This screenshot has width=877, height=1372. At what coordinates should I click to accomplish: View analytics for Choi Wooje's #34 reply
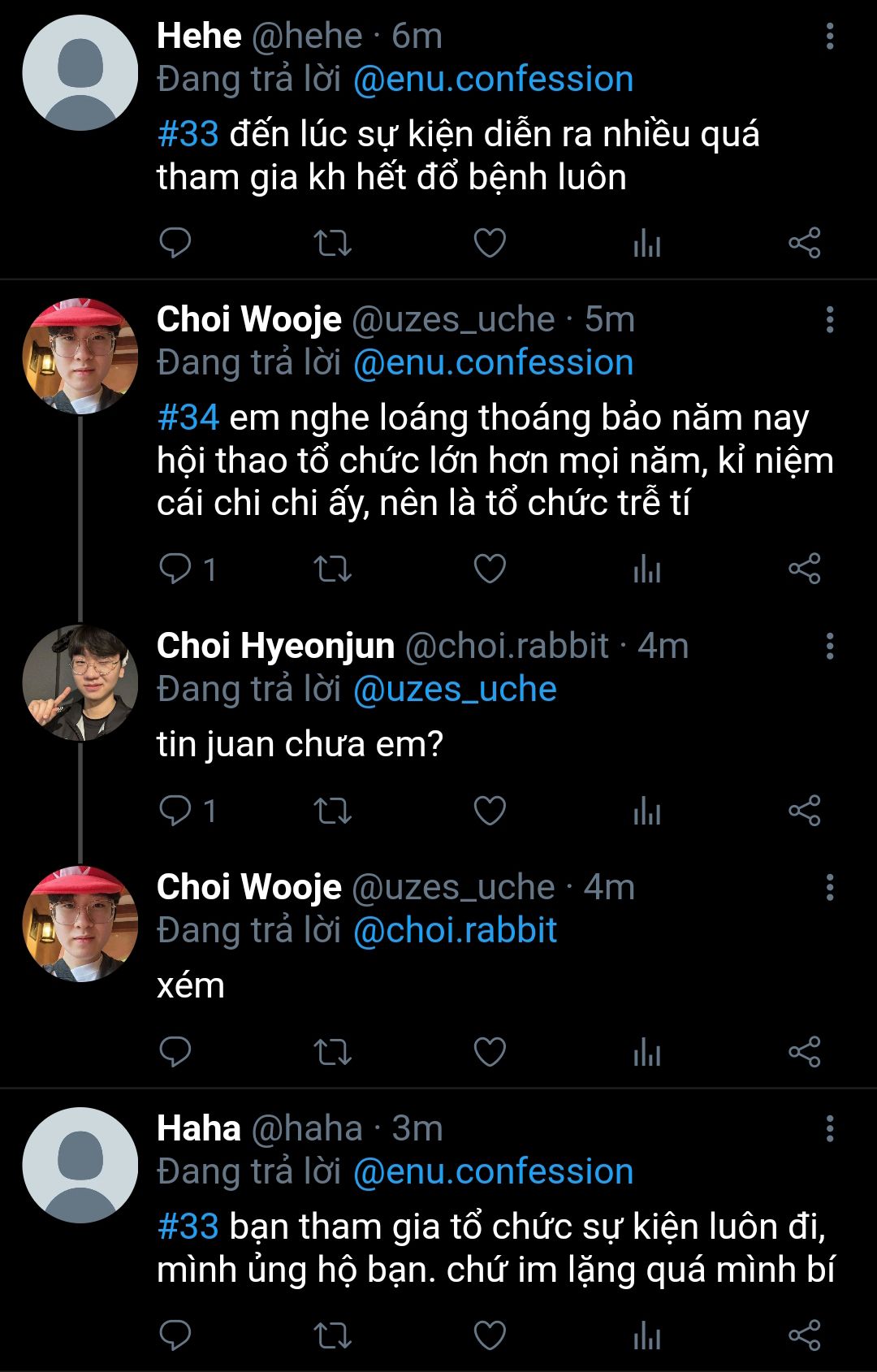(x=647, y=569)
